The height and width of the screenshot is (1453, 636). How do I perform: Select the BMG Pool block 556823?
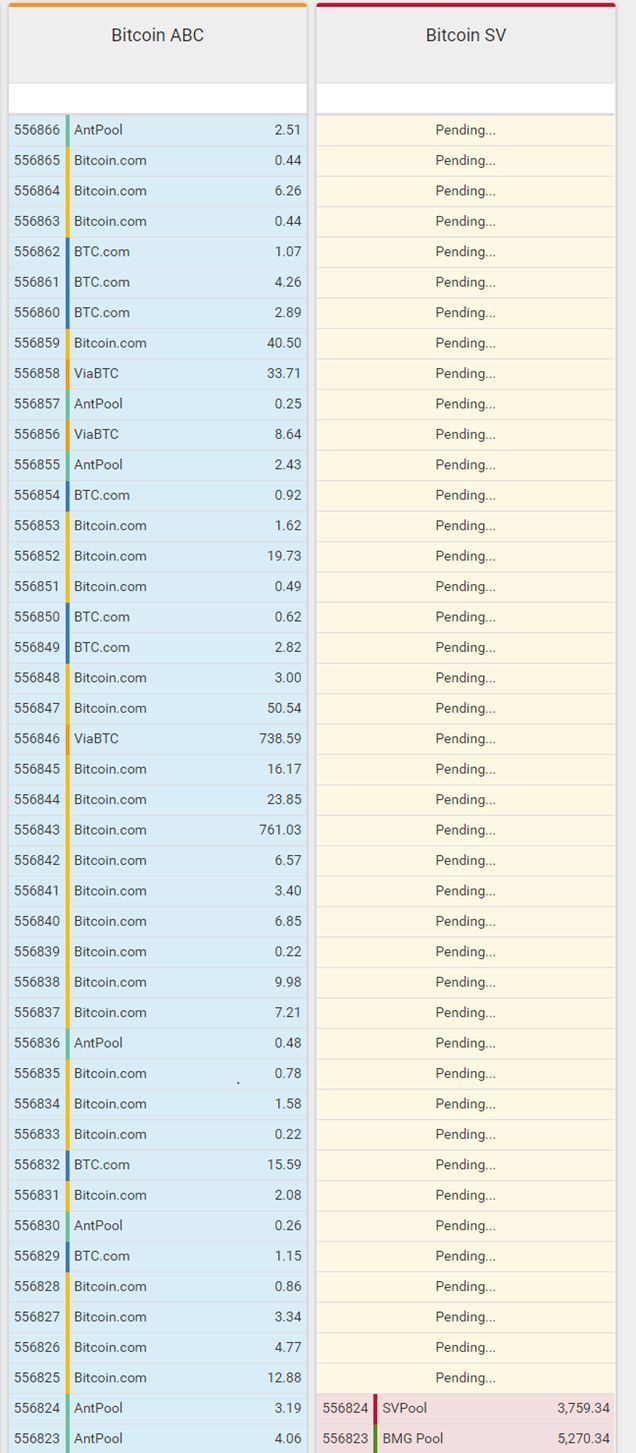[465, 1438]
